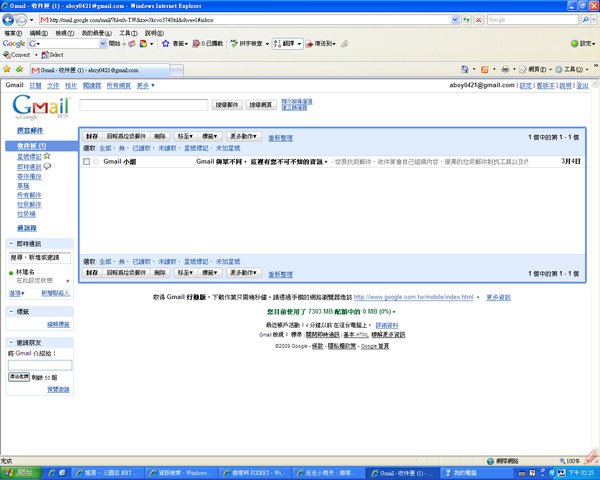Click the Add to Favorites green plus star
This screenshot has width=600, height=480.
pos(20,69)
